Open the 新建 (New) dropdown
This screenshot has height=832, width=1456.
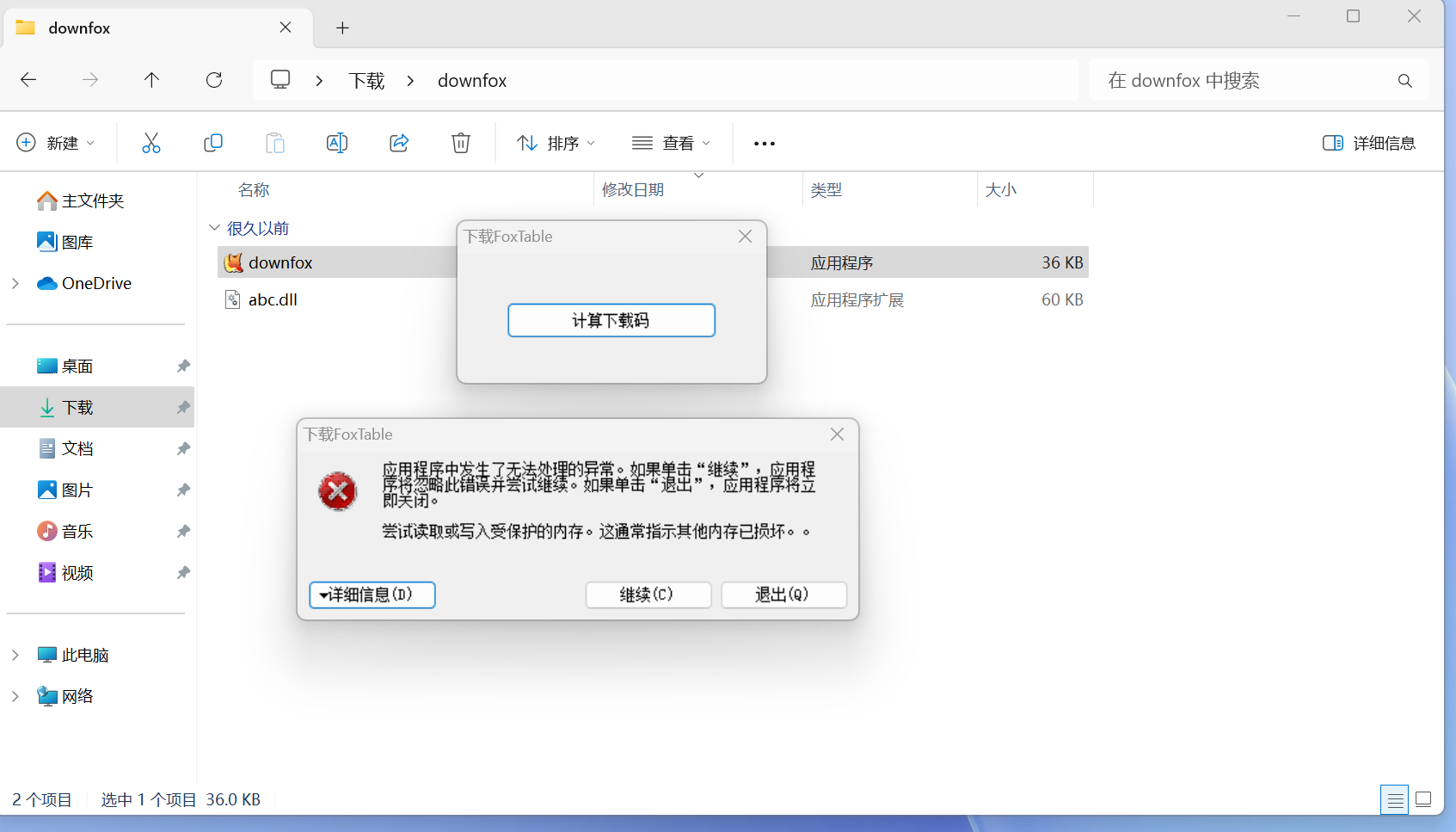[x=57, y=143]
